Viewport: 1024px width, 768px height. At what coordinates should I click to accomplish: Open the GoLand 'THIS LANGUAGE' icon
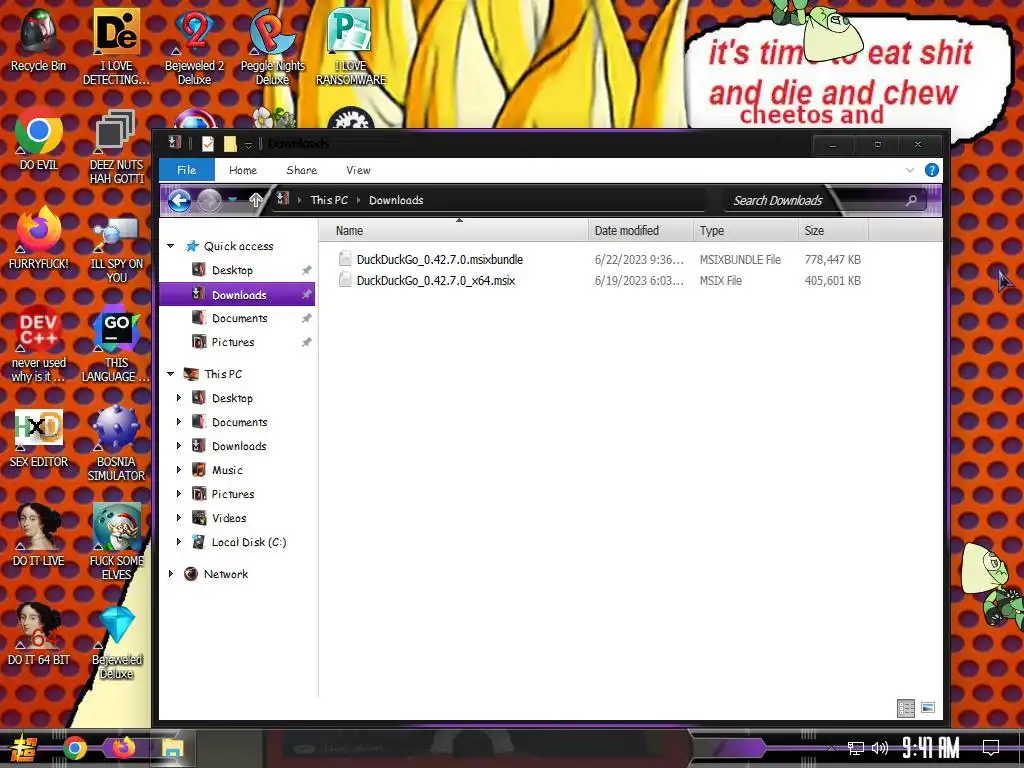(116, 344)
